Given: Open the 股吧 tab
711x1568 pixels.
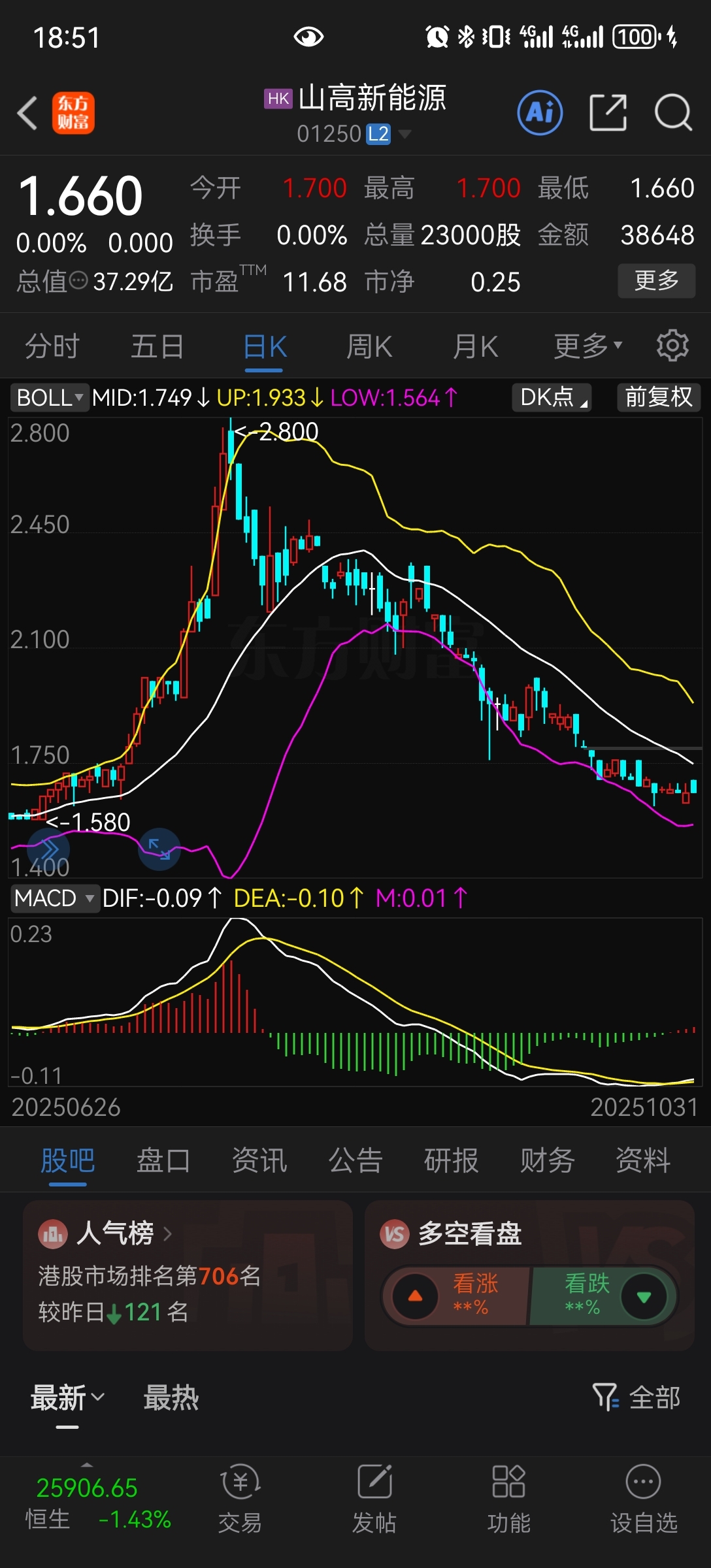Looking at the screenshot, I should point(68,1161).
